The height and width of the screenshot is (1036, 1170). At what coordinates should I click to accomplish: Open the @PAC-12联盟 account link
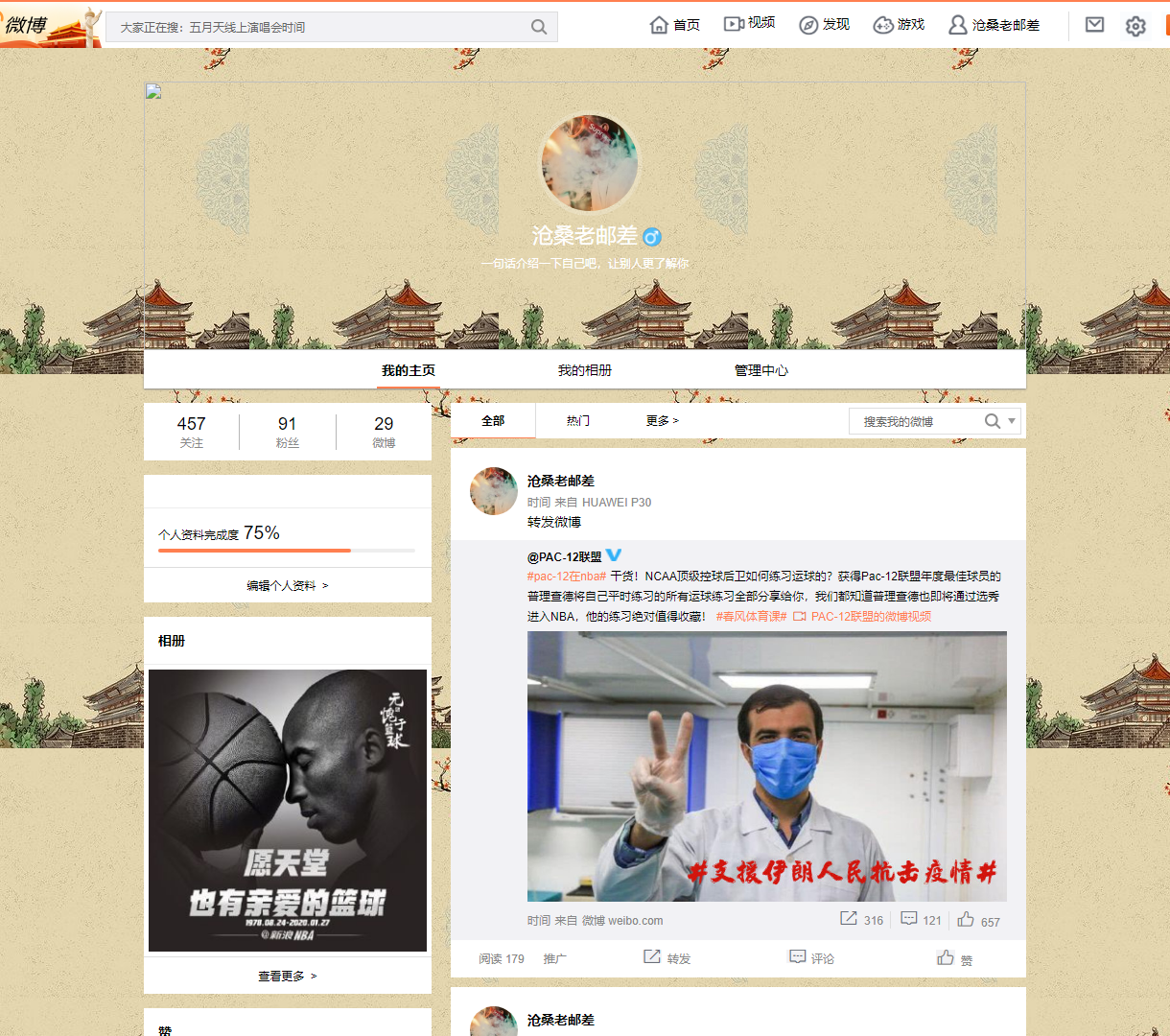[565, 556]
